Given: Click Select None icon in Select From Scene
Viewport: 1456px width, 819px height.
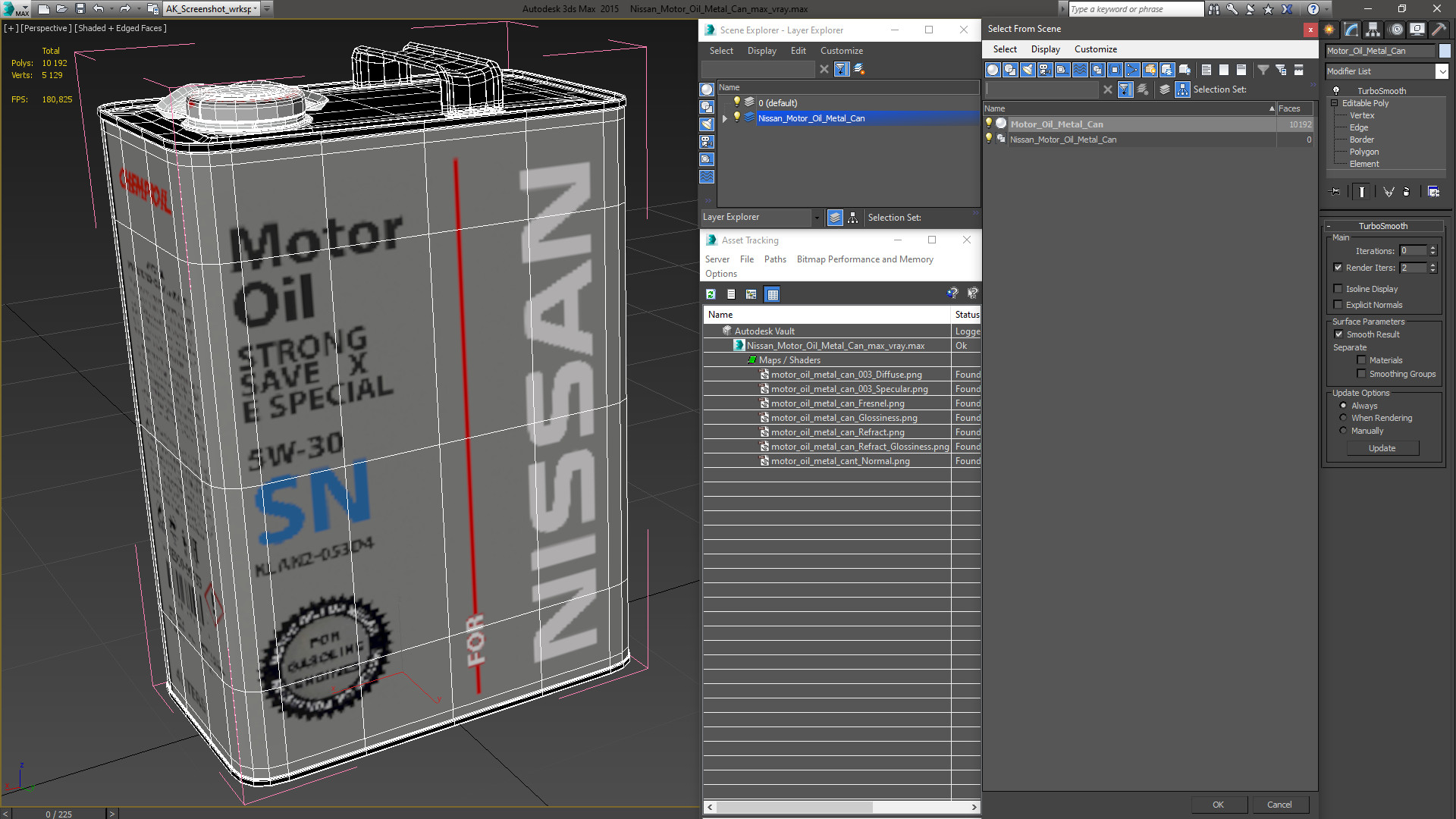Looking at the screenshot, I should click(1224, 70).
